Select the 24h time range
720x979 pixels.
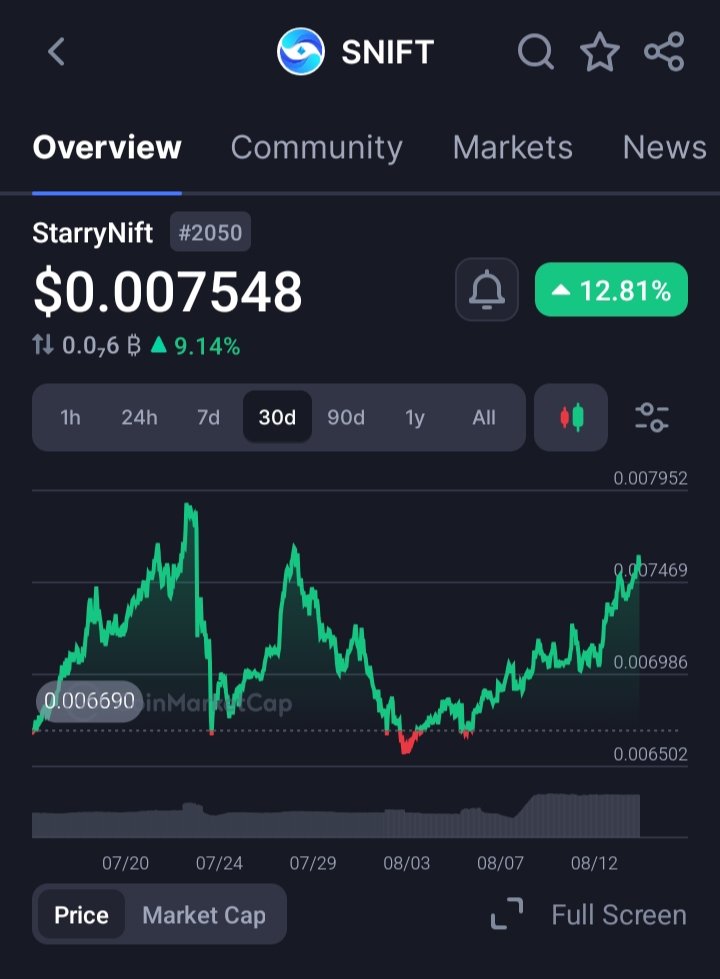point(139,417)
